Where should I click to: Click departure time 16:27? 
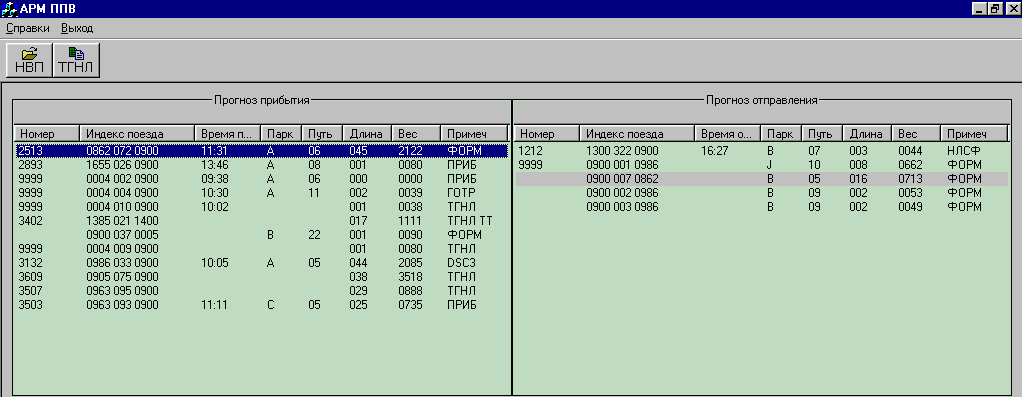[x=714, y=151]
